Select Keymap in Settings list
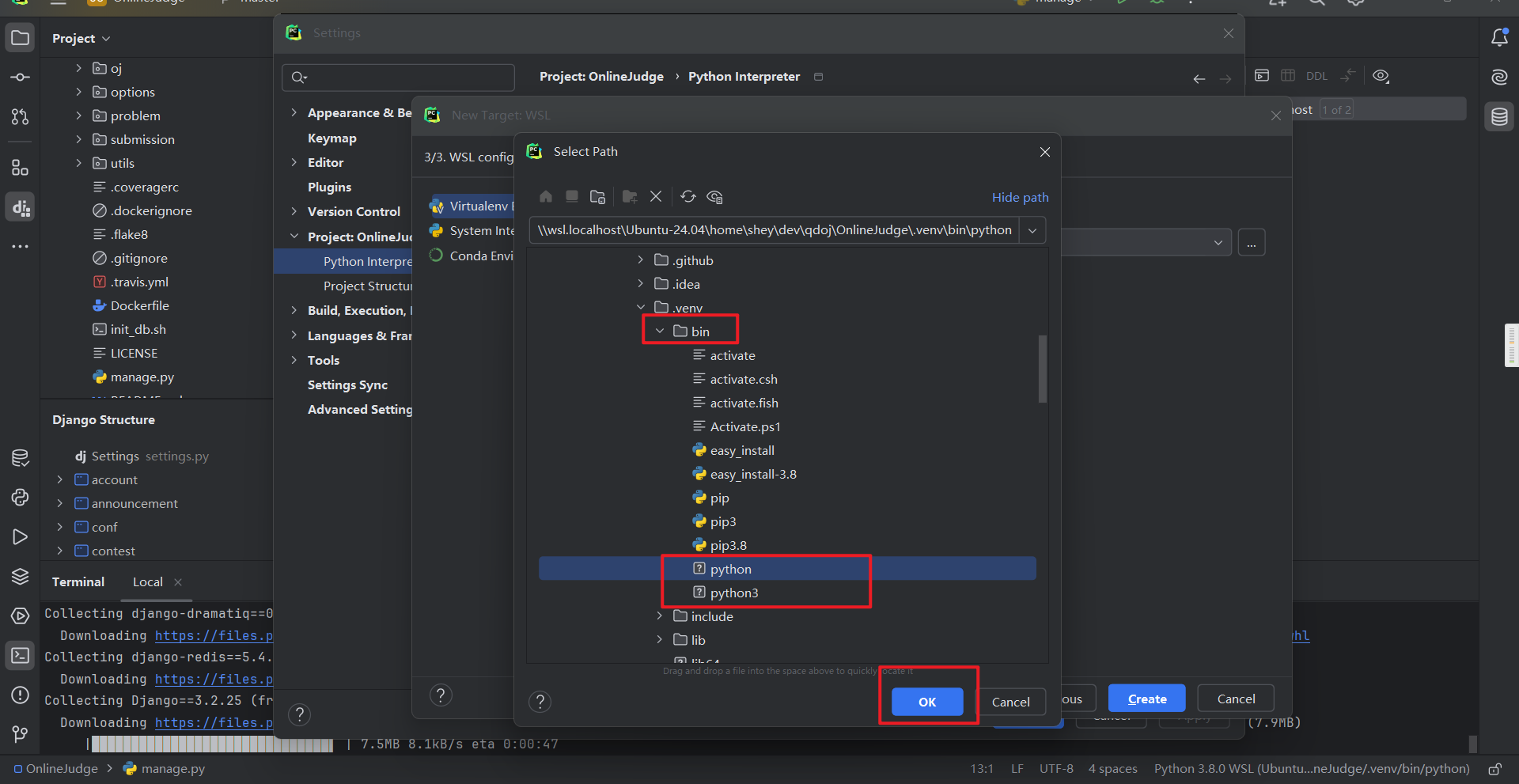Viewport: 1519px width, 784px height. pyautogui.click(x=332, y=138)
